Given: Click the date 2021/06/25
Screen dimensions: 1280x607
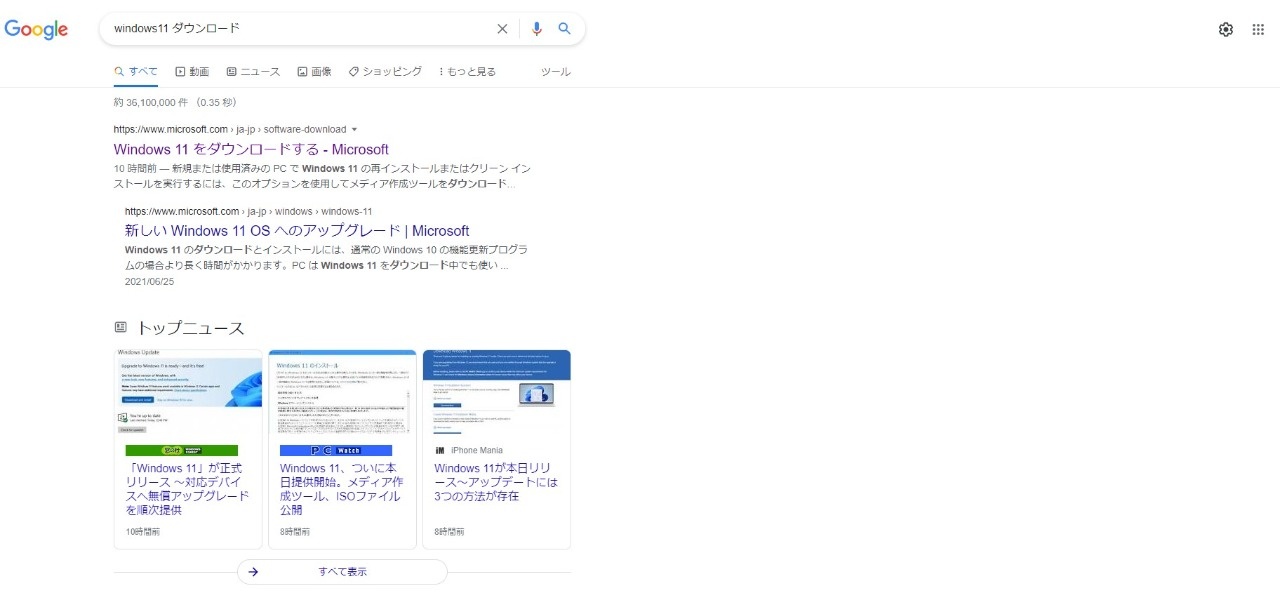Looking at the screenshot, I should pos(150,282).
